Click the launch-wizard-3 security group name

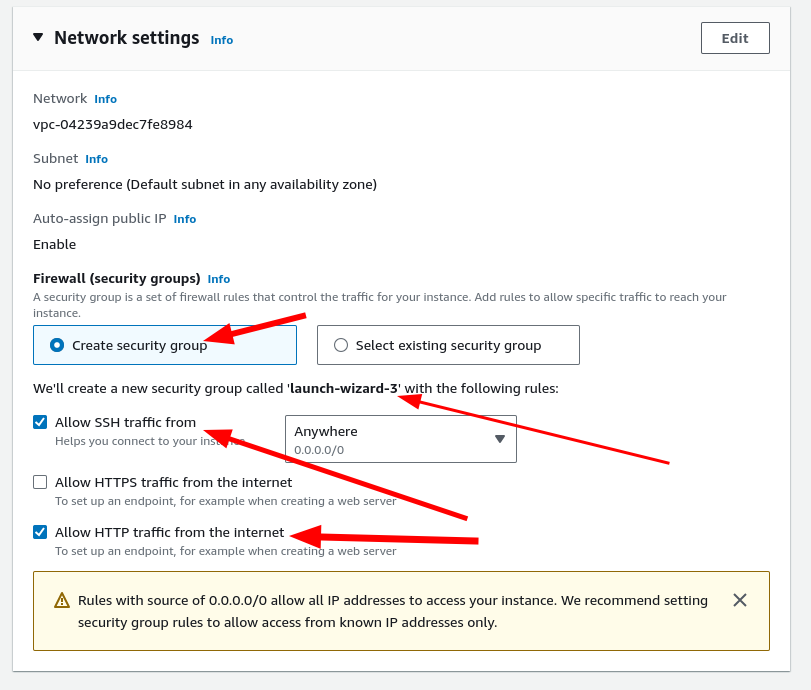[x=343, y=388]
